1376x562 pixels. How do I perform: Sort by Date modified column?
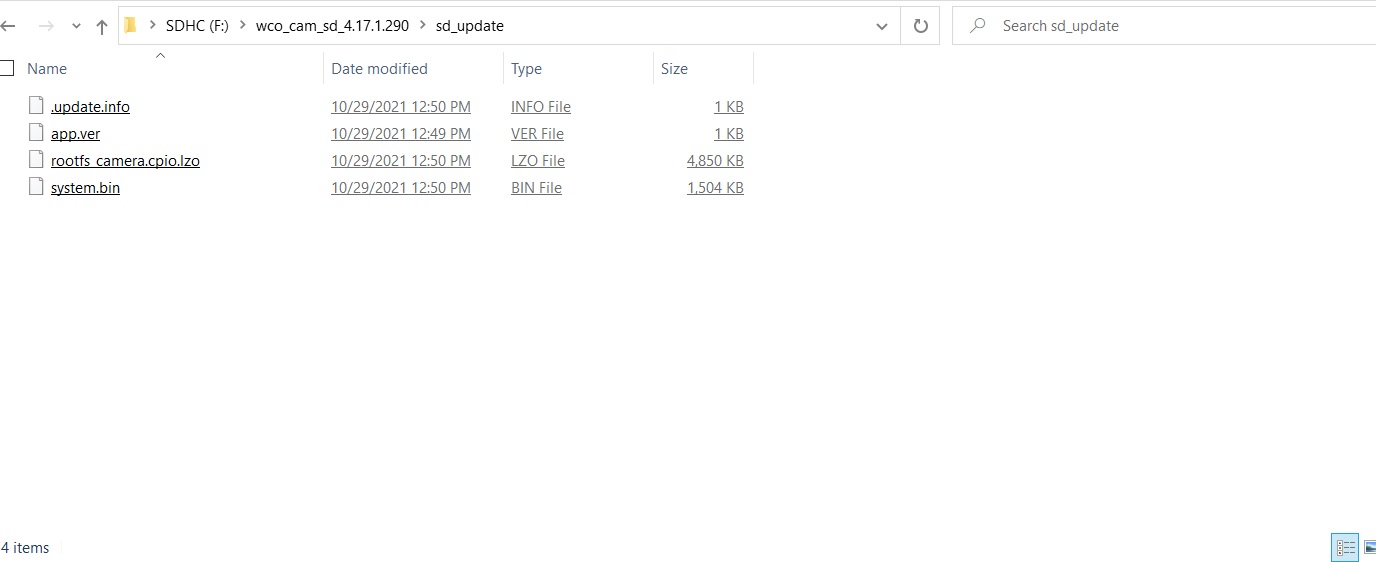click(x=379, y=69)
